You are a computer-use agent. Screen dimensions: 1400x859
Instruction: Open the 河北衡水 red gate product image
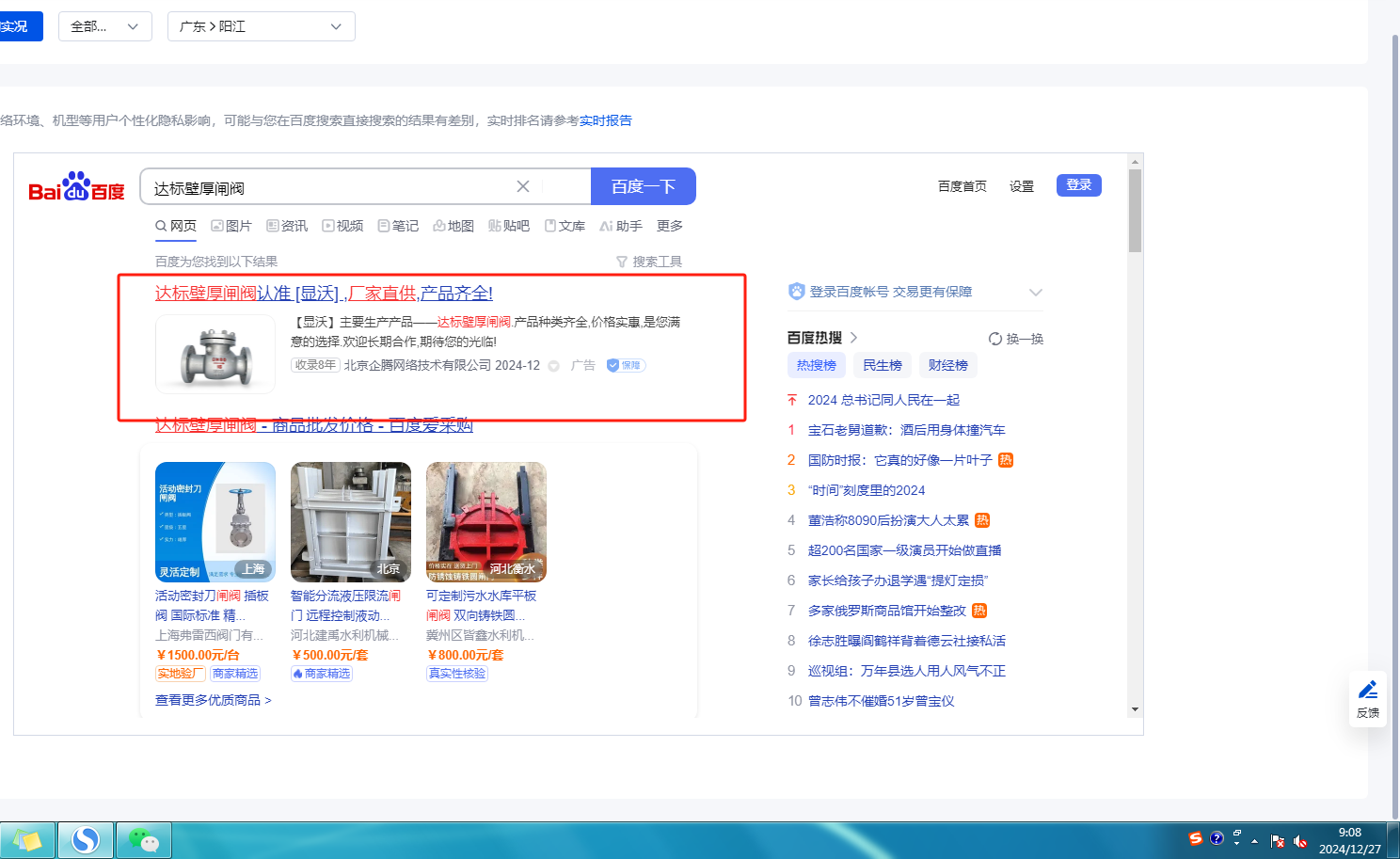[486, 522]
